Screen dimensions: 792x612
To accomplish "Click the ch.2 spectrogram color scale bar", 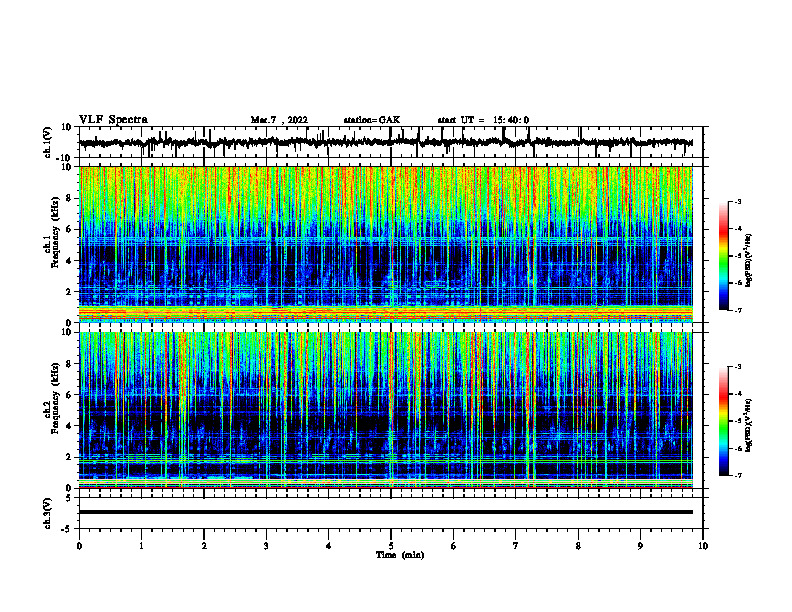I will [723, 421].
